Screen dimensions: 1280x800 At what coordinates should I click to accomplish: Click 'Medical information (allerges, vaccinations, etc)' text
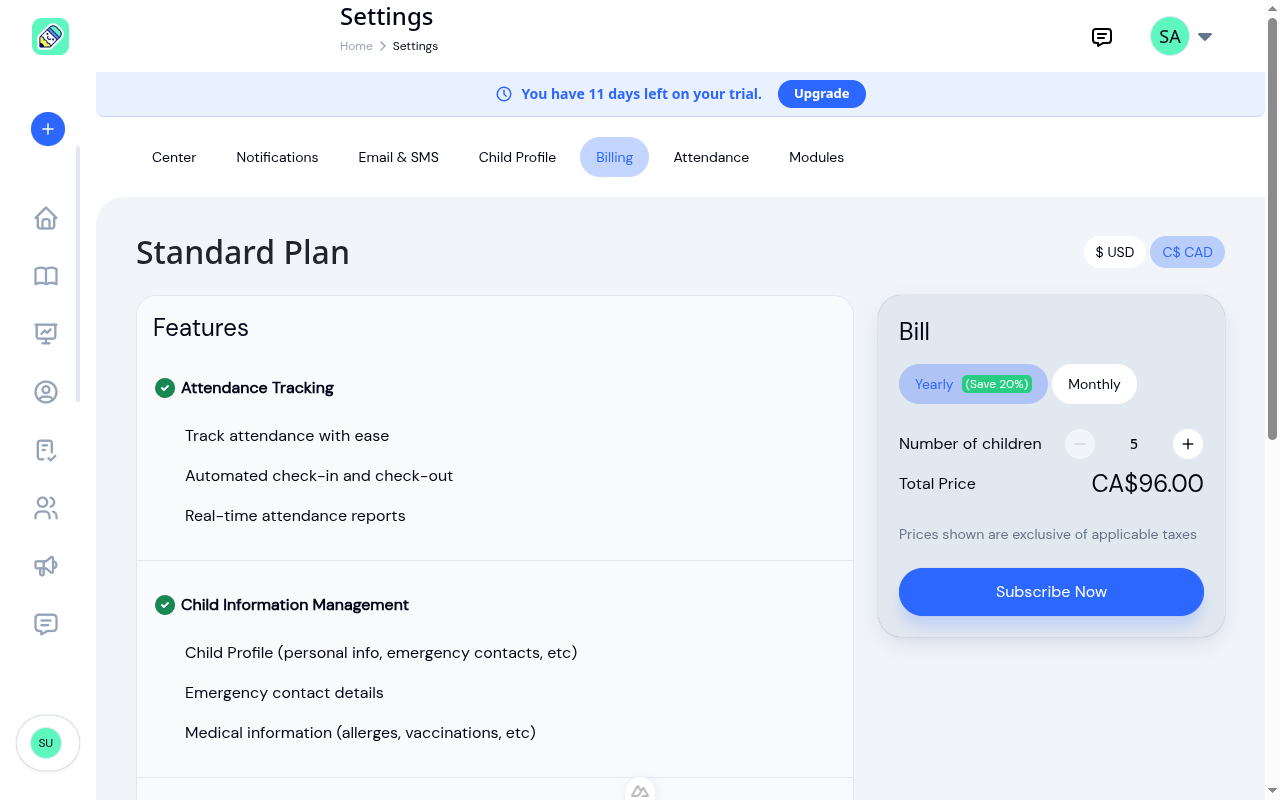(x=360, y=733)
